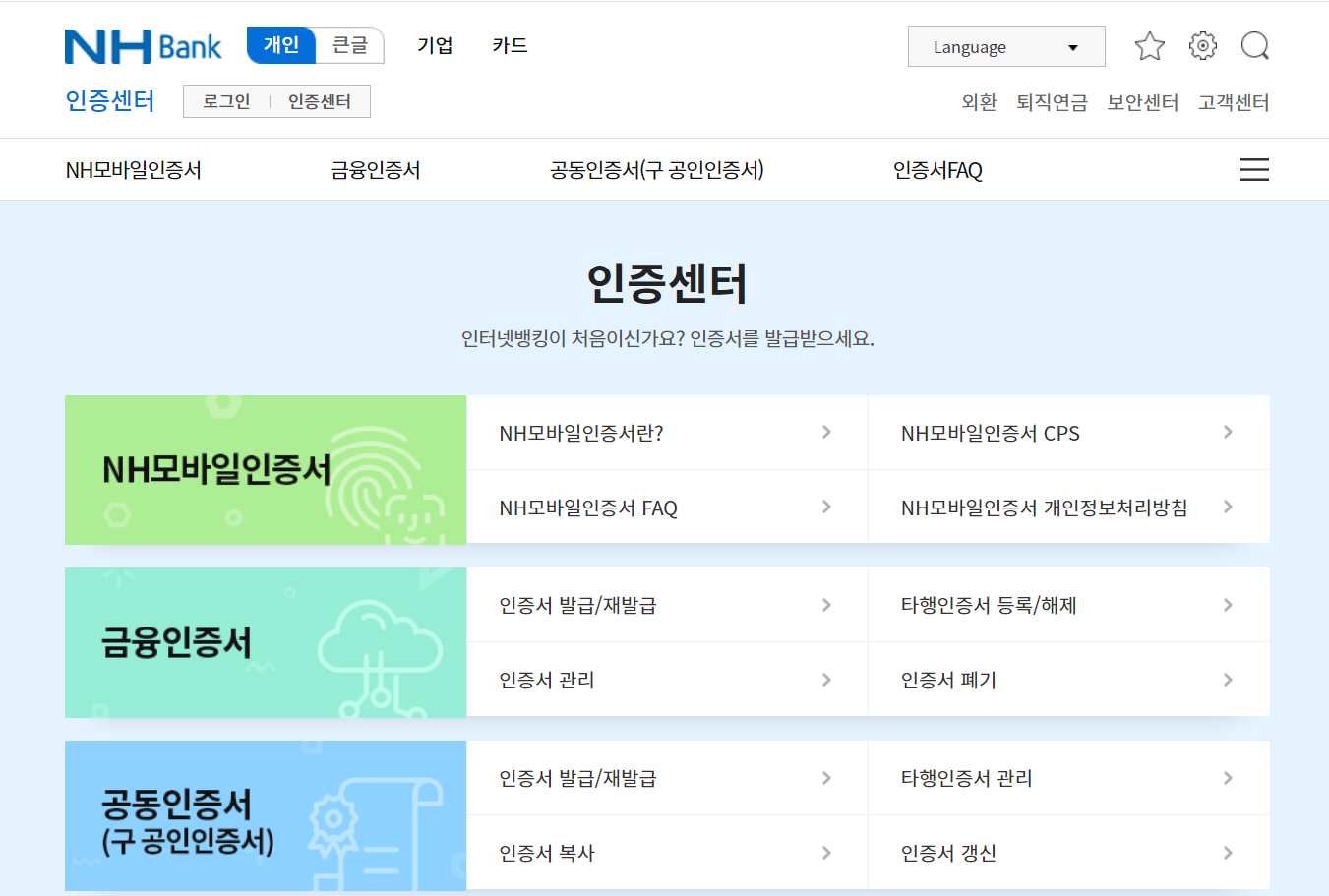
Task: Switch to the 카드 section
Action: [x=509, y=45]
